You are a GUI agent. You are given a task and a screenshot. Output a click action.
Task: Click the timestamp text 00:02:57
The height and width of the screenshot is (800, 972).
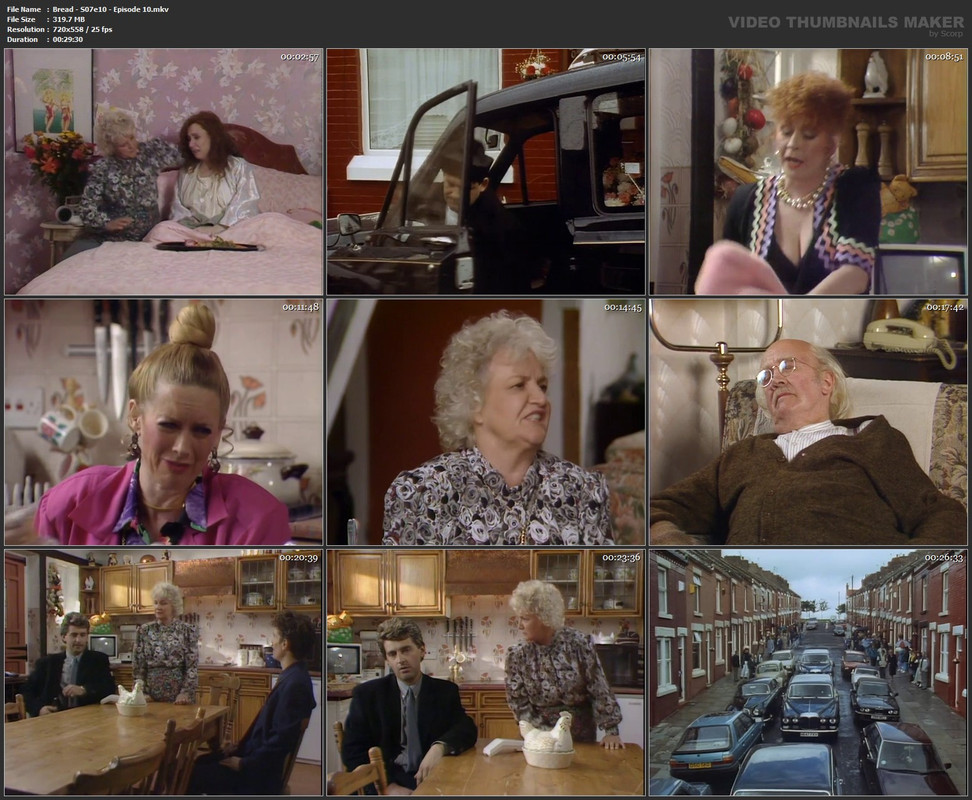pyautogui.click(x=299, y=56)
